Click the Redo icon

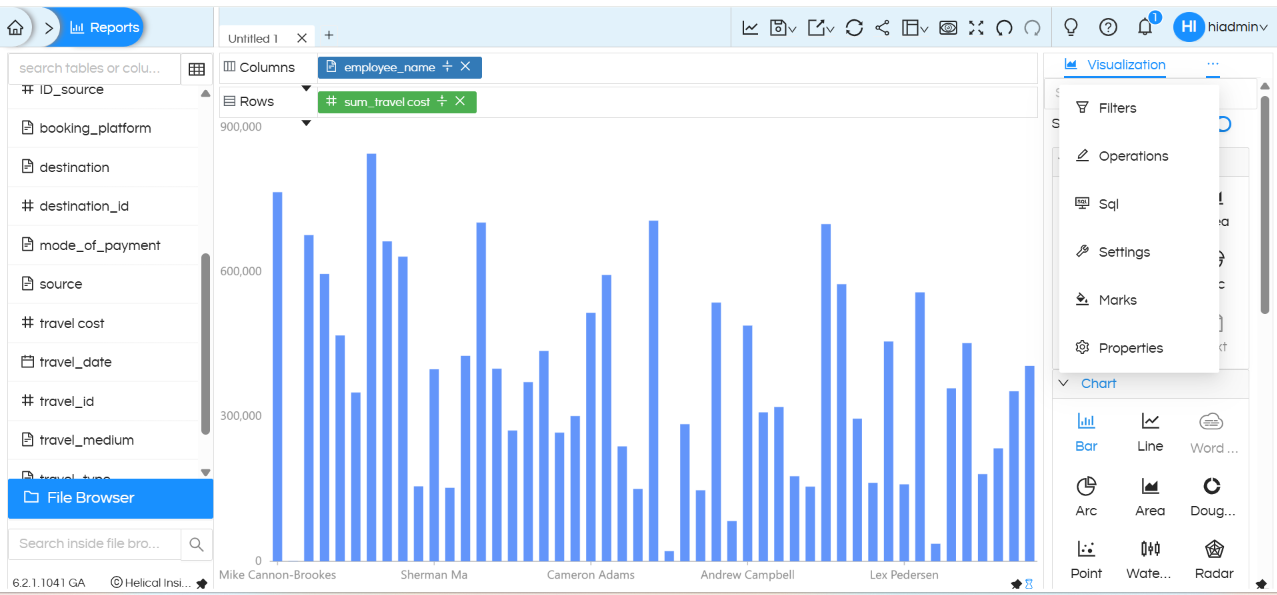coord(1032,28)
